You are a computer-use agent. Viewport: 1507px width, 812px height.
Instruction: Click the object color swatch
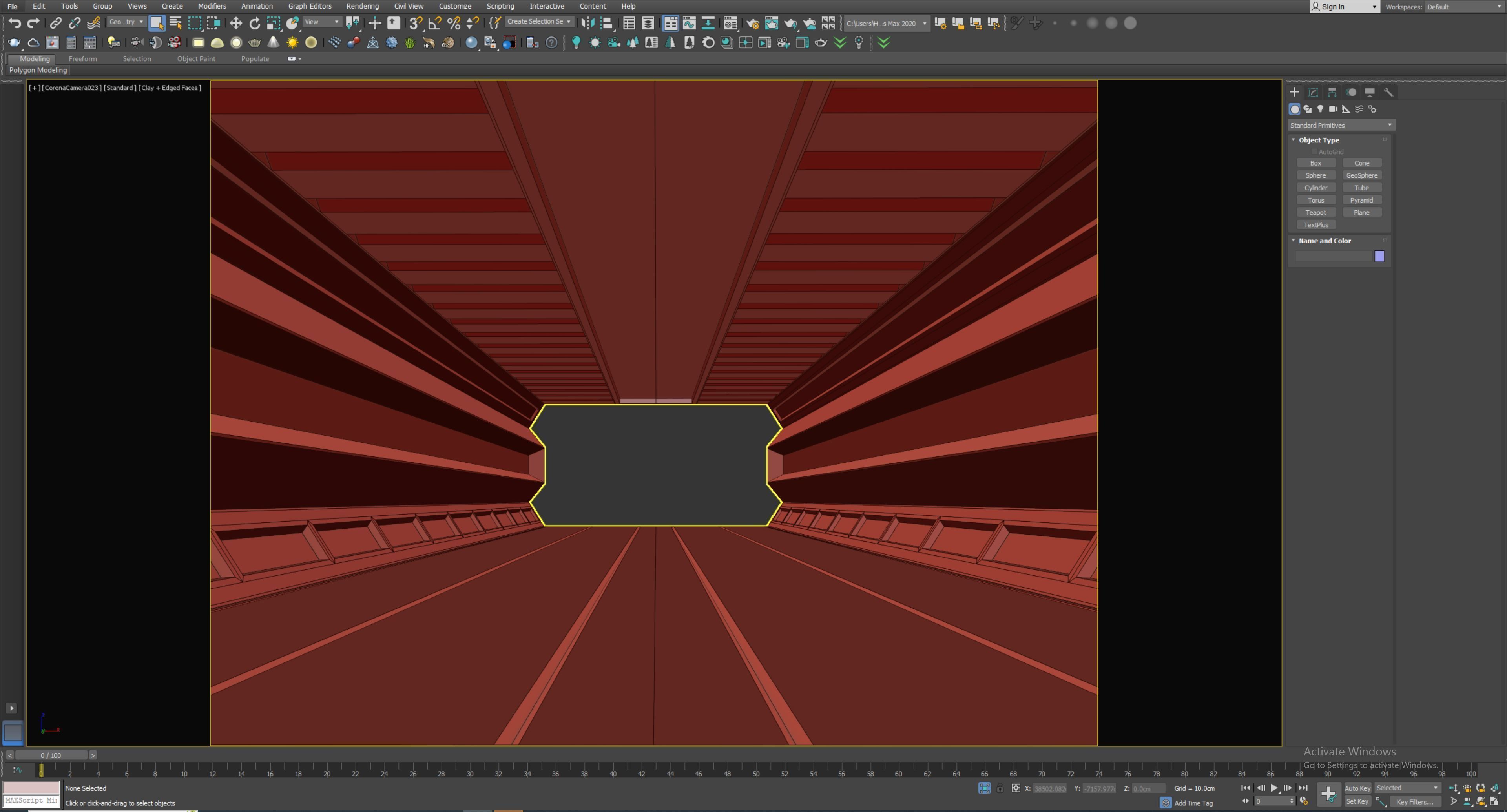pyautogui.click(x=1379, y=256)
